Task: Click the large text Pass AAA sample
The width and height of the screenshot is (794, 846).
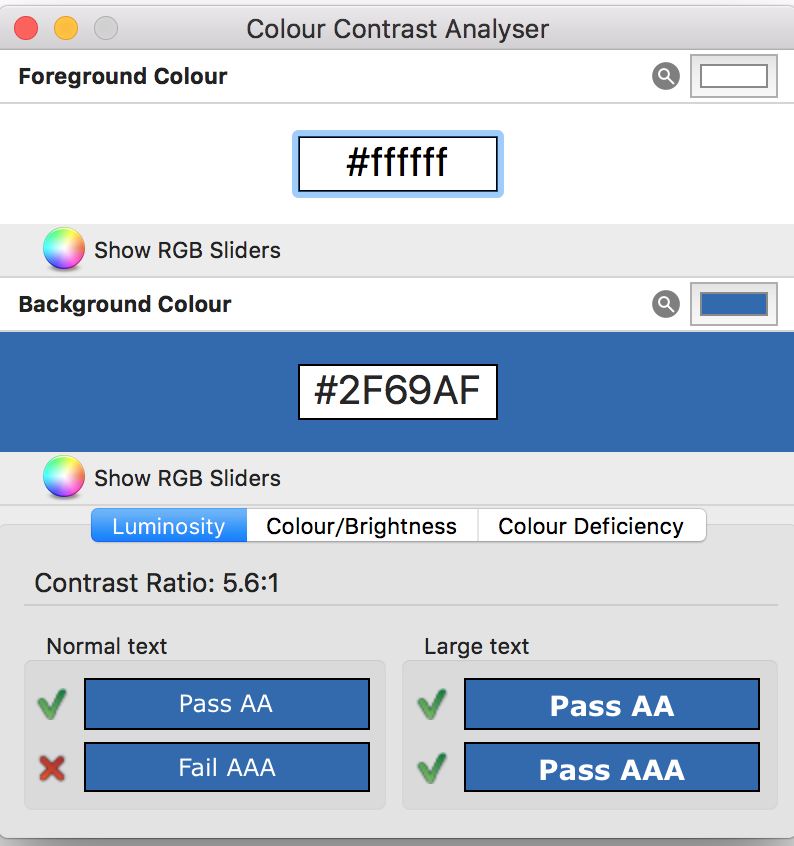Action: [x=612, y=767]
